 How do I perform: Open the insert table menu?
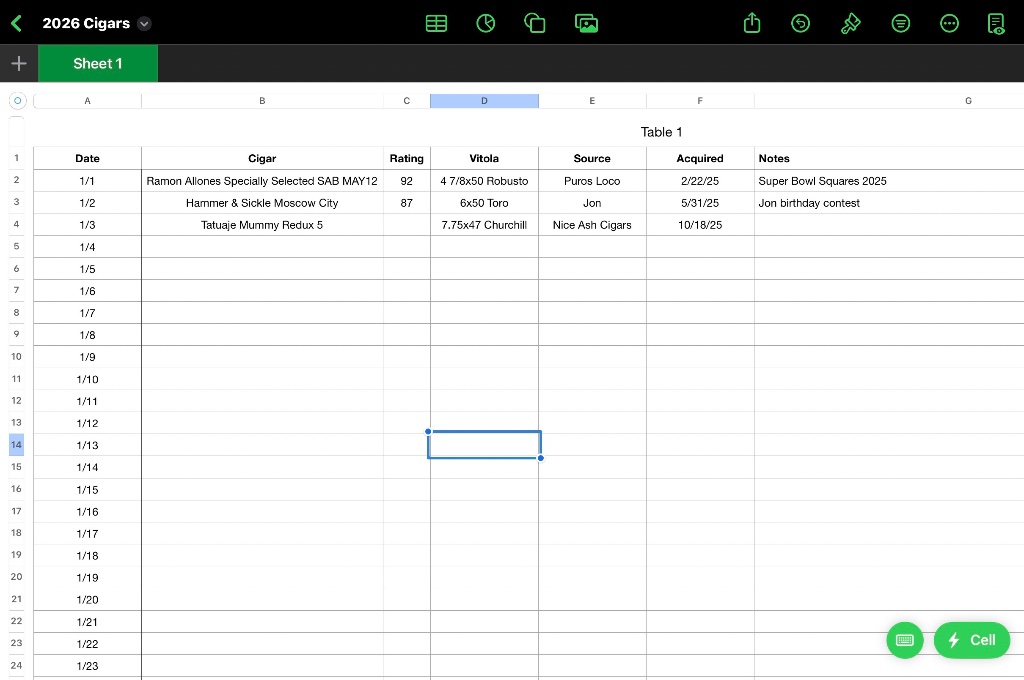(437, 23)
